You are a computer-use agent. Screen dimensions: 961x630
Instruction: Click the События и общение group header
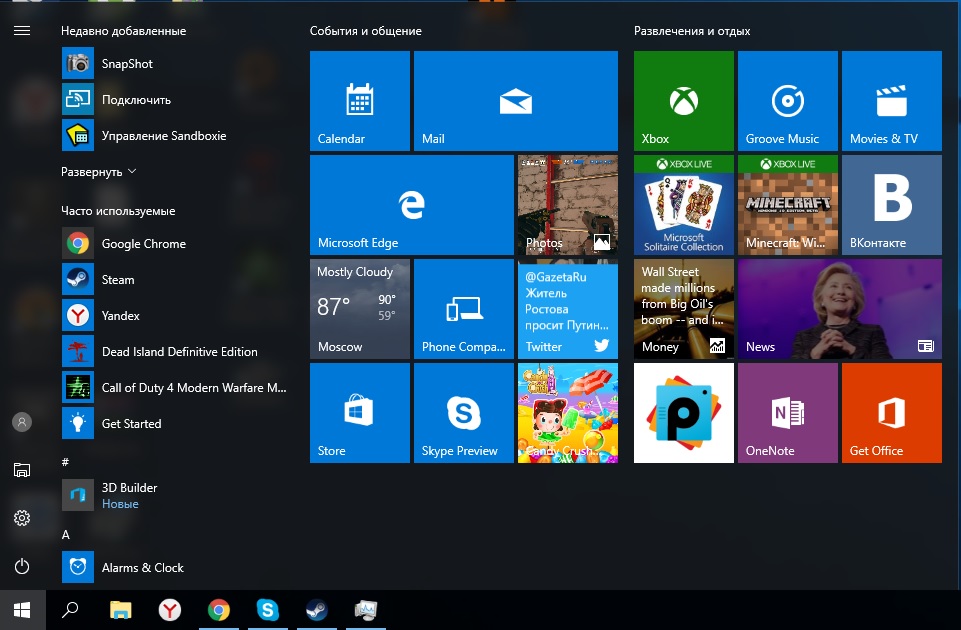pos(366,31)
